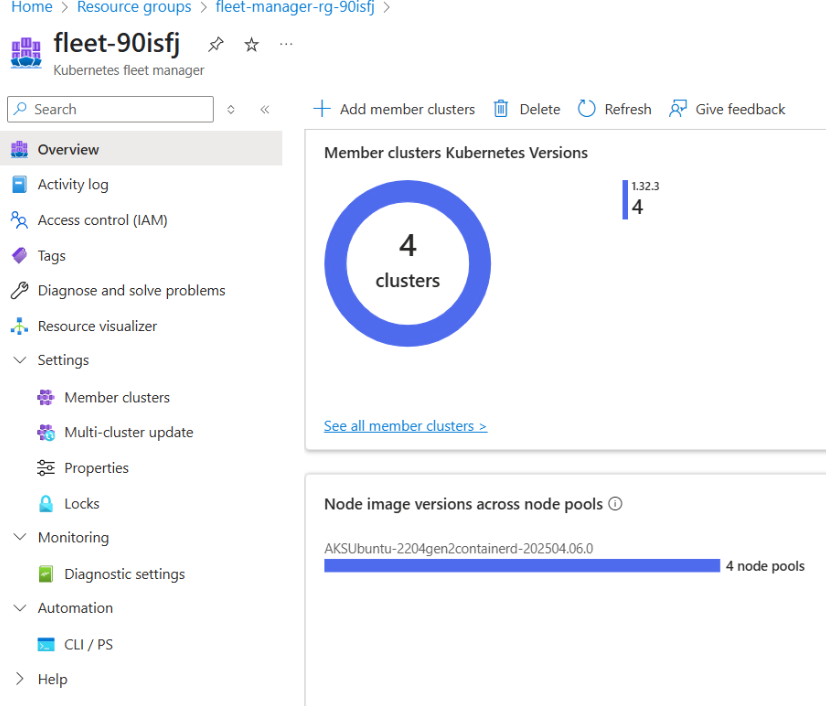This screenshot has height=706, width=826.
Task: Click the Delete button label
Action: [540, 109]
